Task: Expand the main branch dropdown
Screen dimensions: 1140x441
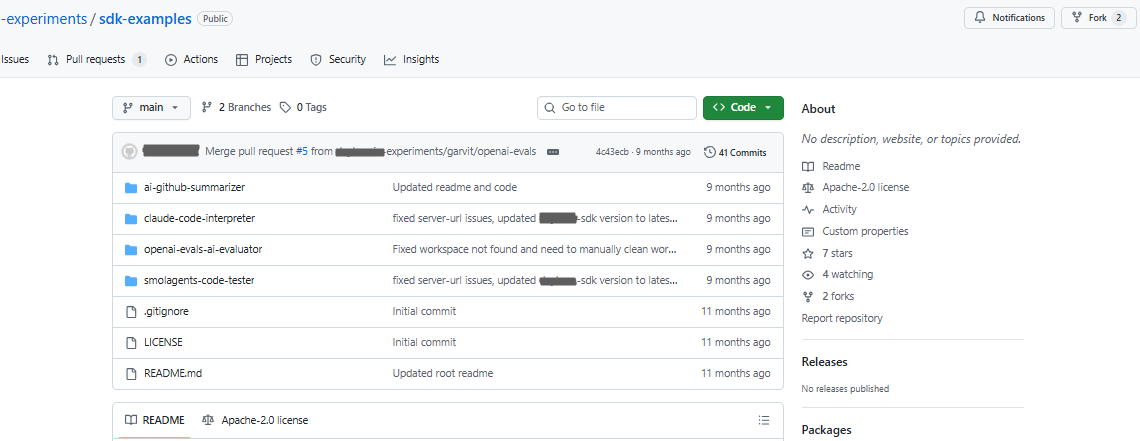Action: (151, 108)
